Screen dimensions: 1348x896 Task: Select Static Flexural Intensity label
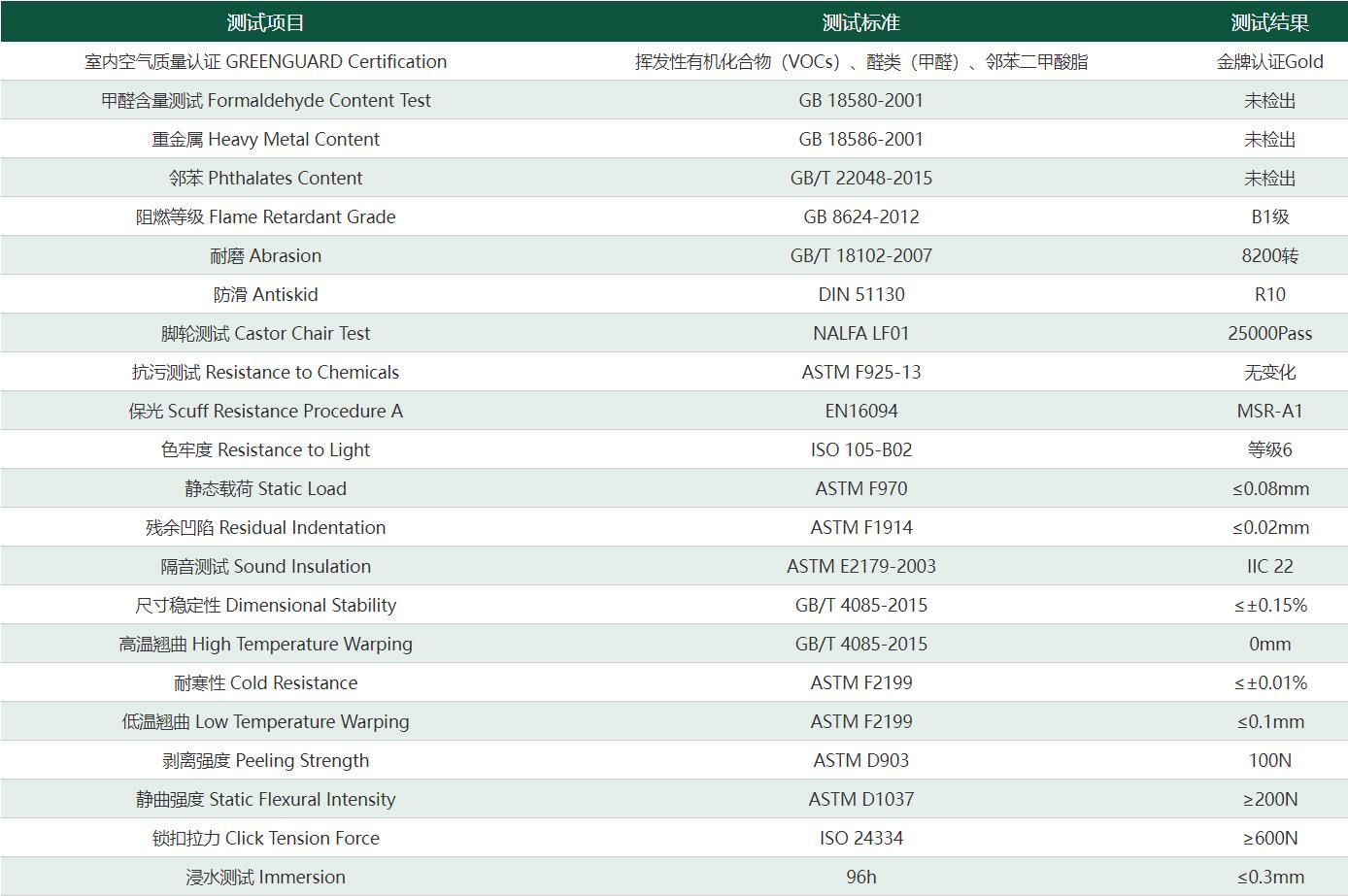tap(265, 799)
